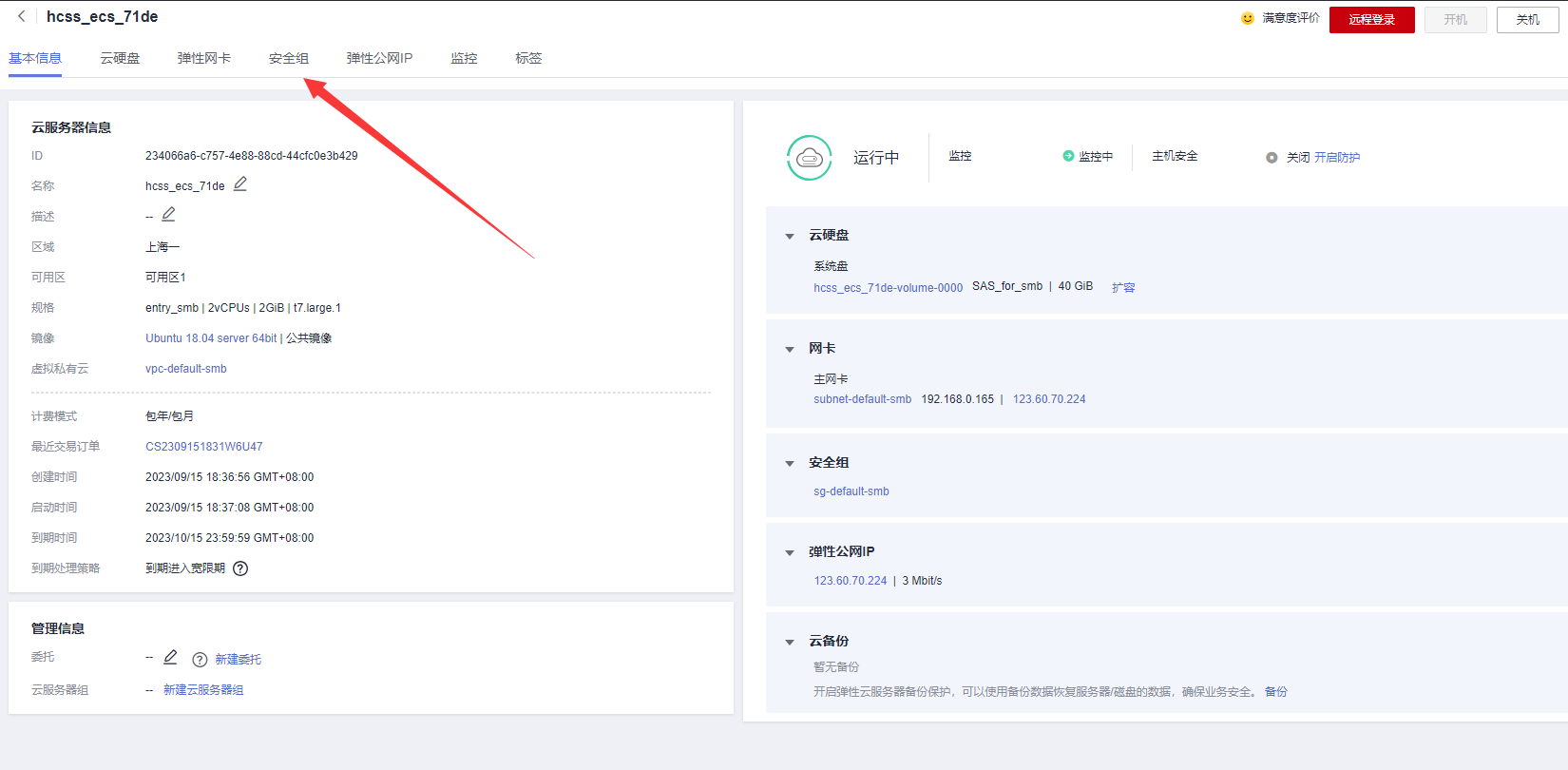Open the 安全组 tab
The image size is (1568, 770).
click(x=289, y=58)
